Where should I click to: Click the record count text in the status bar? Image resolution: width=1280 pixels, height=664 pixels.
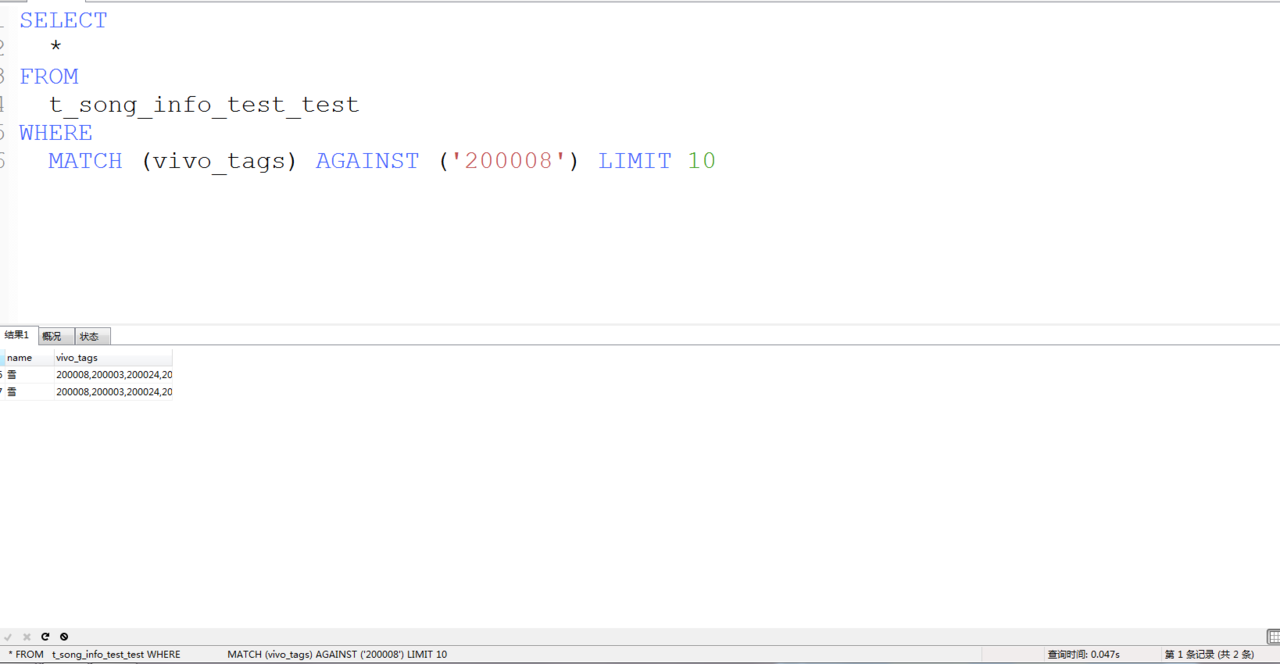(1208, 655)
